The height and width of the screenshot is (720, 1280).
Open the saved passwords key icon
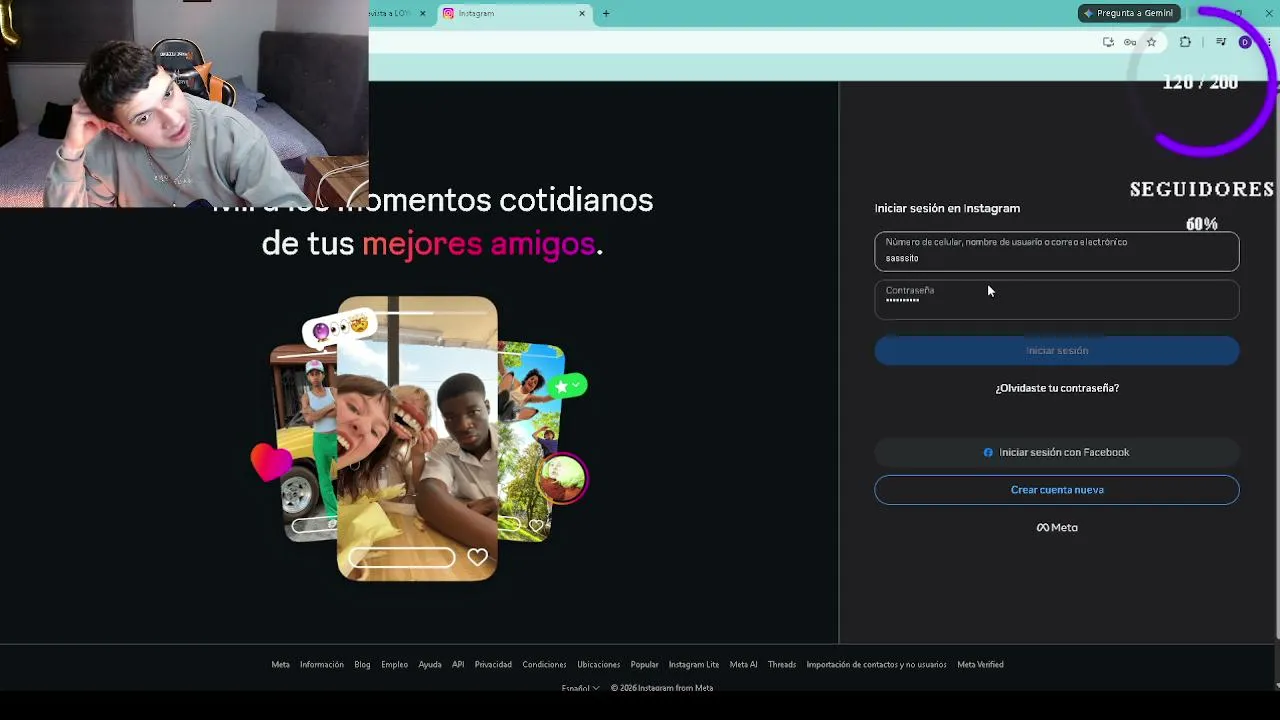point(1130,42)
